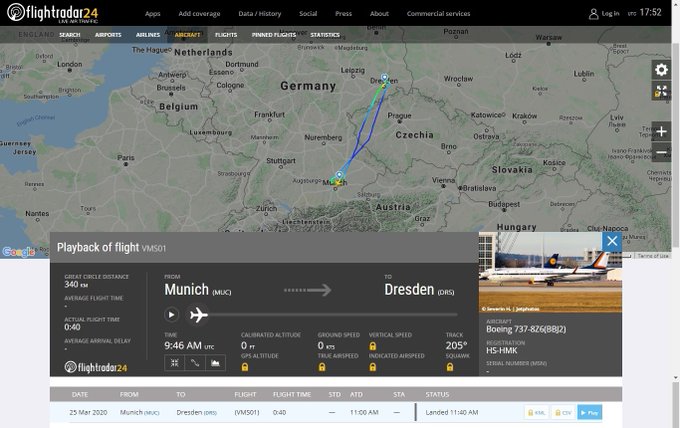Click the GPS Altitude lock icon
Screen dimensions: 680x428
pos(245,367)
